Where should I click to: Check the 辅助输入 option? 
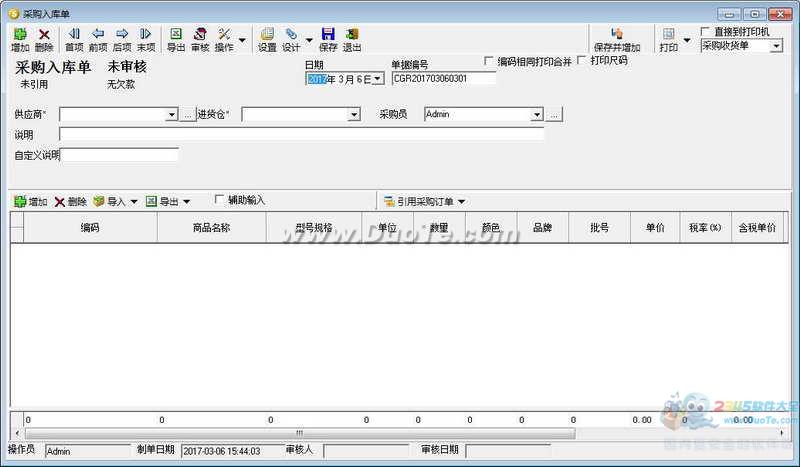tap(220, 200)
